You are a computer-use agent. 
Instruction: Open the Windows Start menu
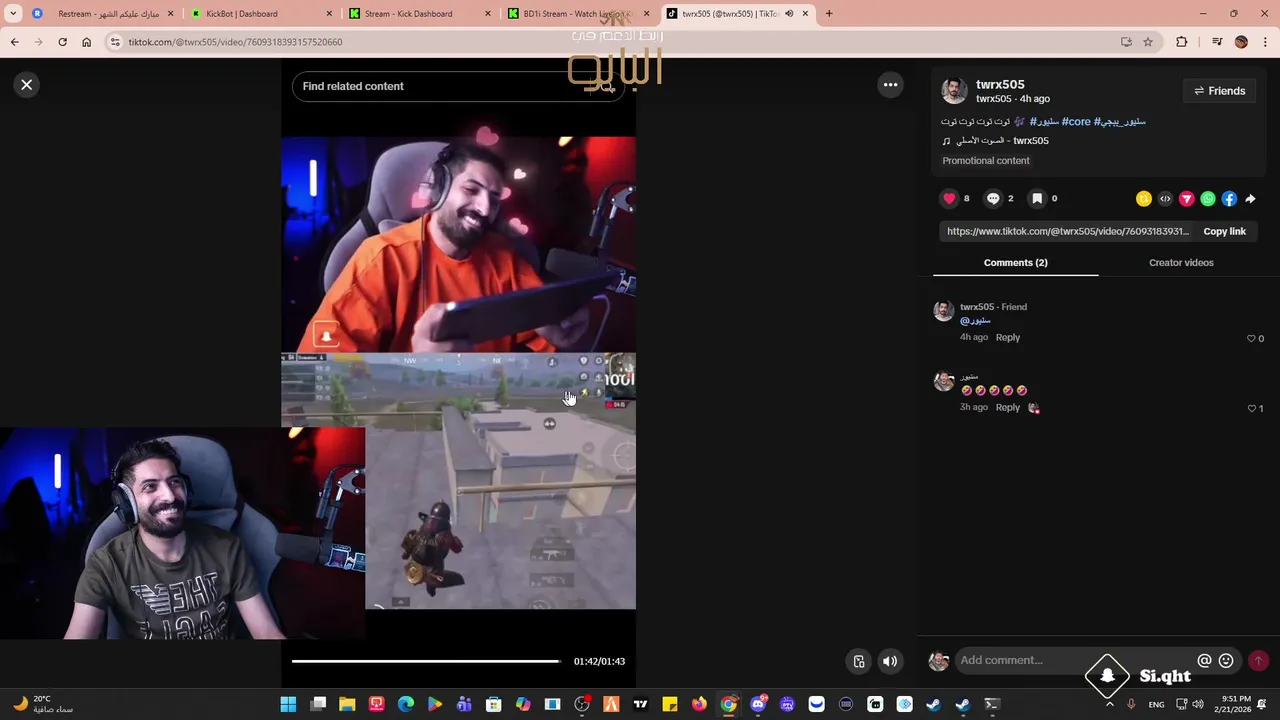point(288,705)
